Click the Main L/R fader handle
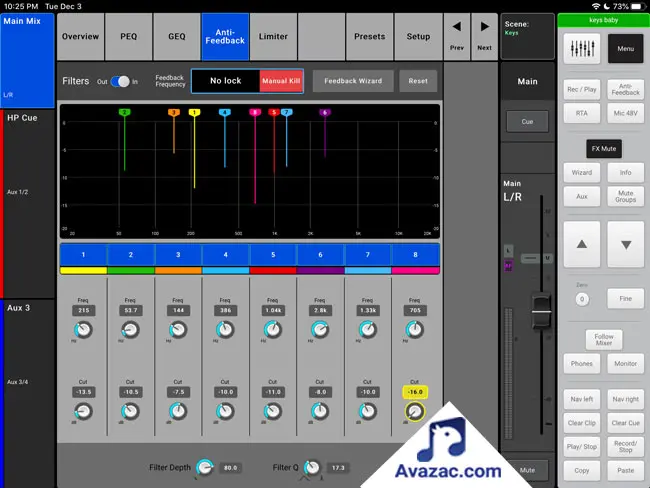The height and width of the screenshot is (488, 650). click(x=541, y=311)
